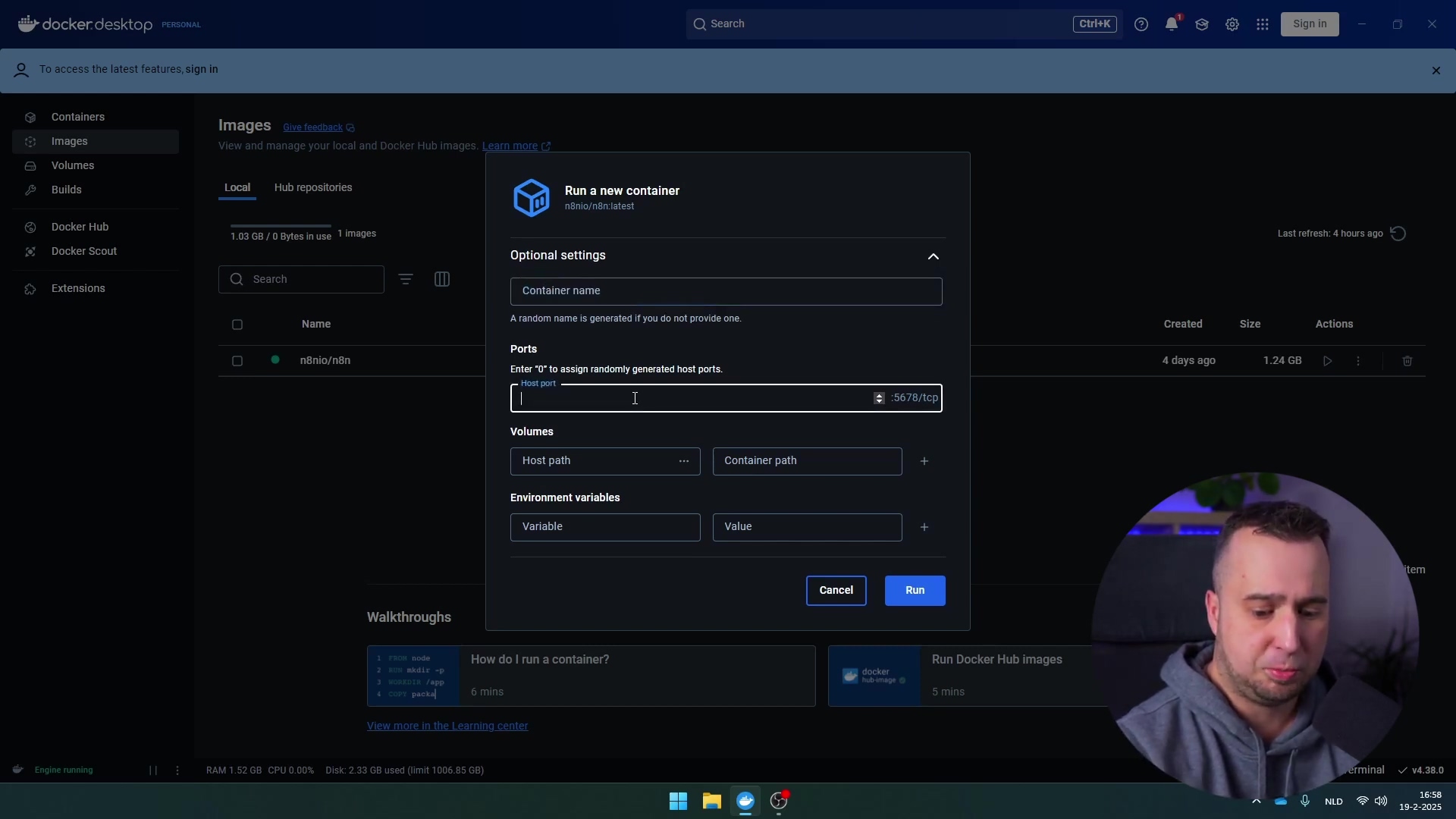This screenshot has height=819, width=1456.
Task: Click the n8nio/n8n image name
Action: click(x=325, y=361)
